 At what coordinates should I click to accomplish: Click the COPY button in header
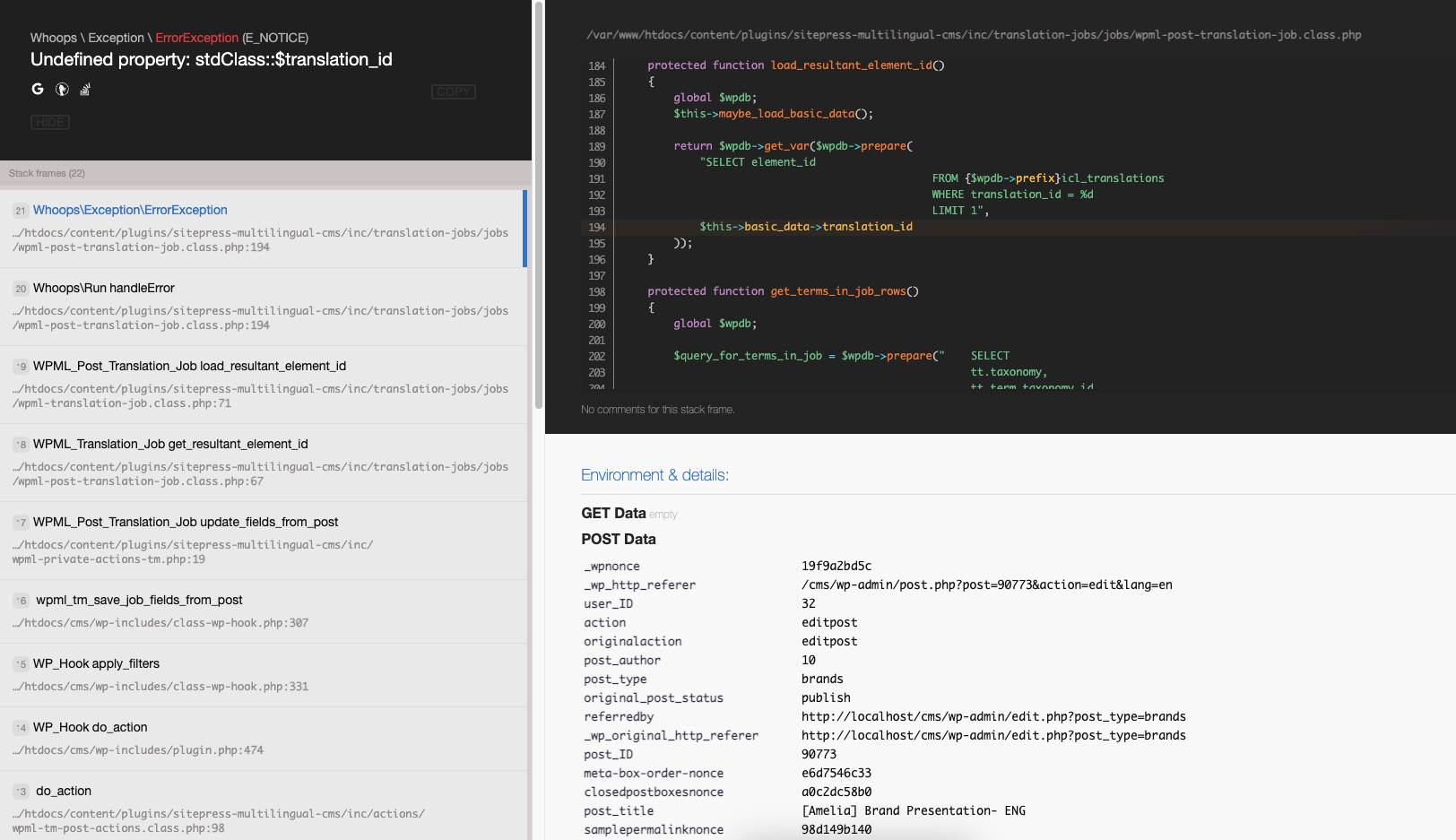(454, 91)
